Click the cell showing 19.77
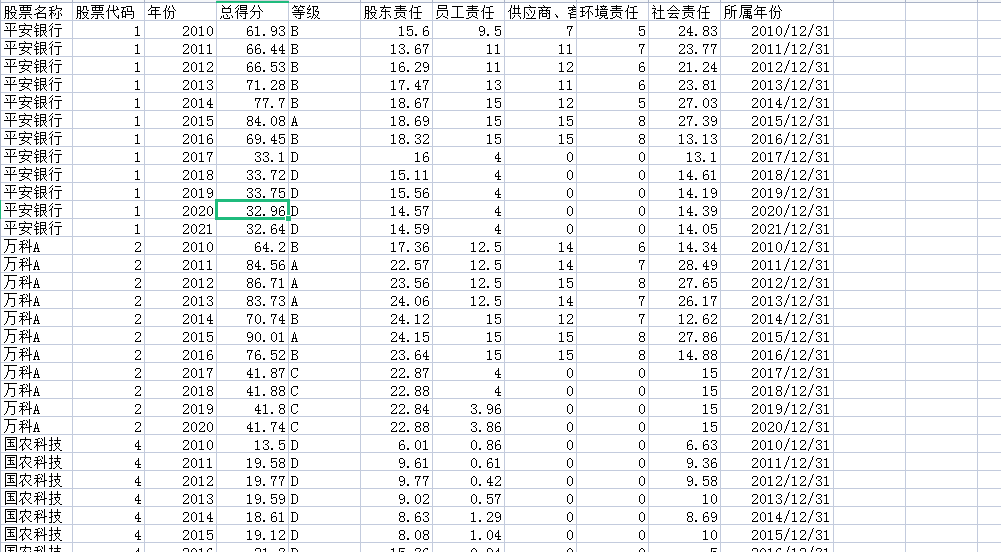 (x=252, y=481)
